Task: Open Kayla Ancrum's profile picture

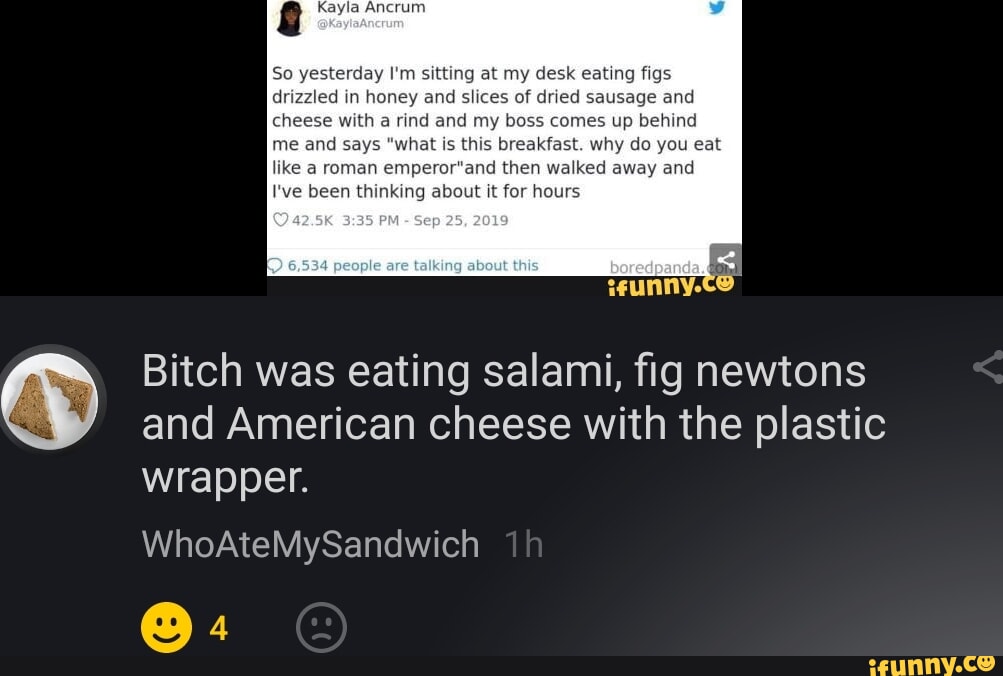Action: 291,17
